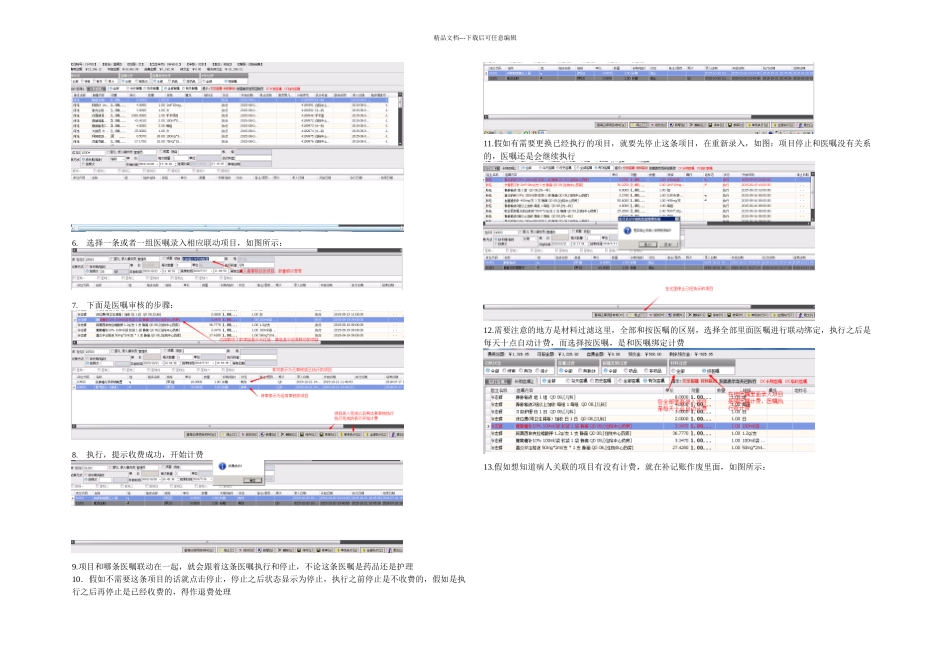Click 退出 icon button in step 7 toolbar
Viewport: 950px width, 672px height.
[x=397, y=434]
